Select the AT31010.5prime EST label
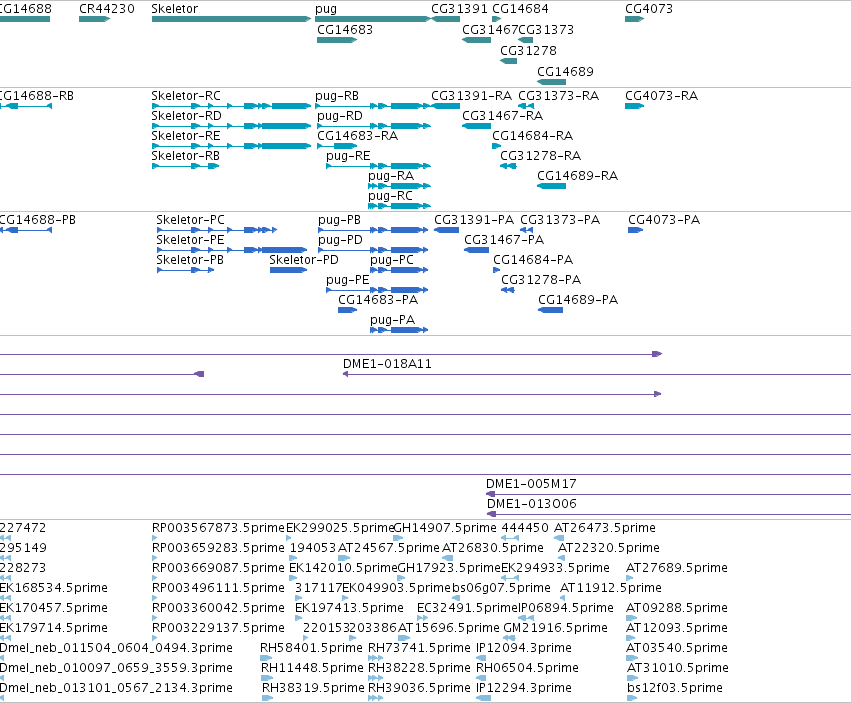 [x=678, y=668]
